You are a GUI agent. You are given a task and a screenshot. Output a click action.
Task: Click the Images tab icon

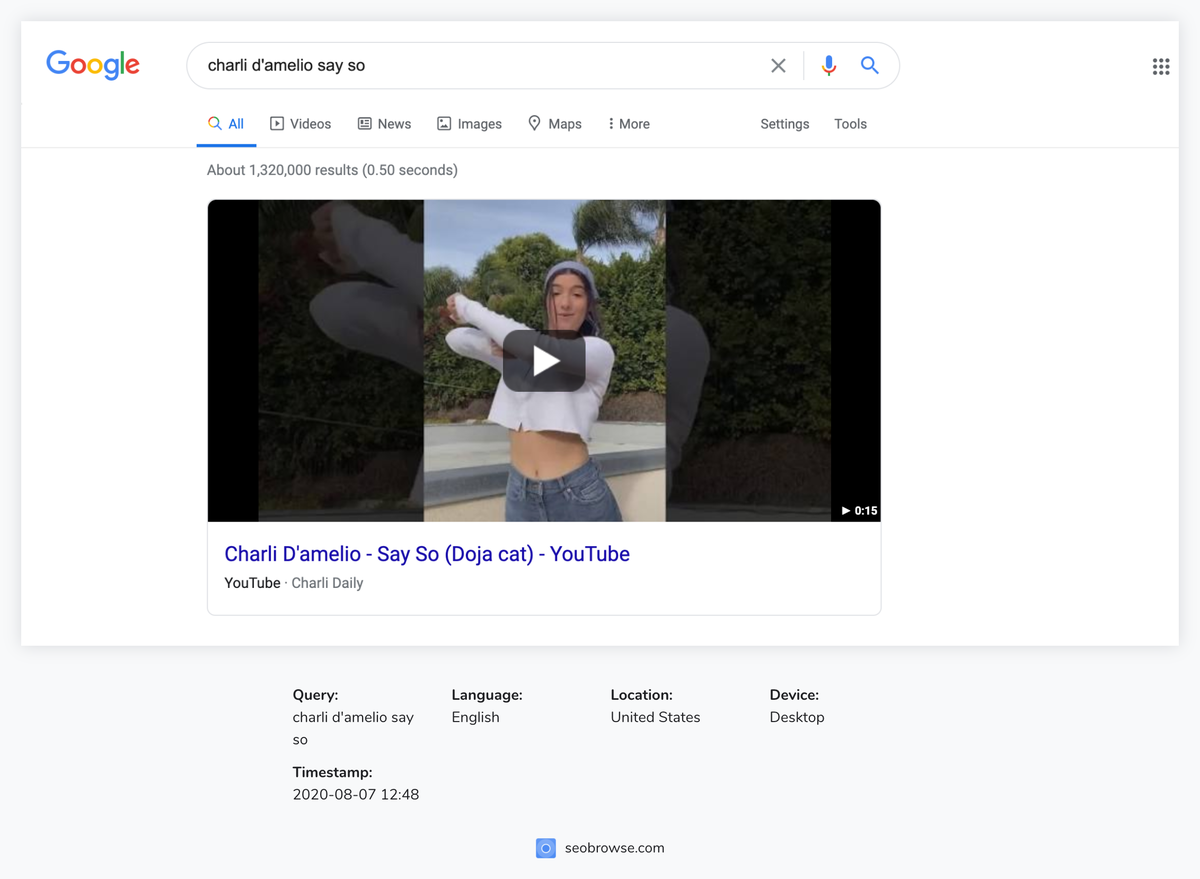(443, 123)
